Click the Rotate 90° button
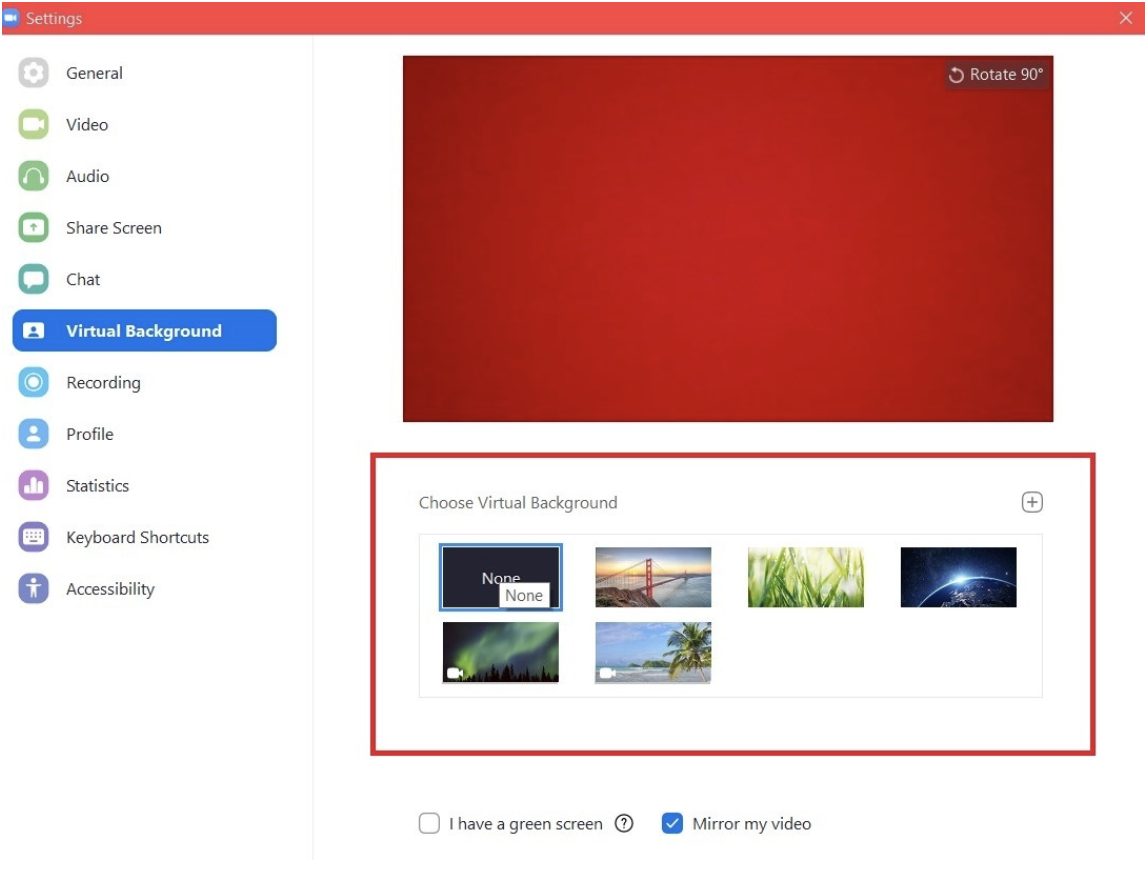1148x870 pixels. point(995,74)
